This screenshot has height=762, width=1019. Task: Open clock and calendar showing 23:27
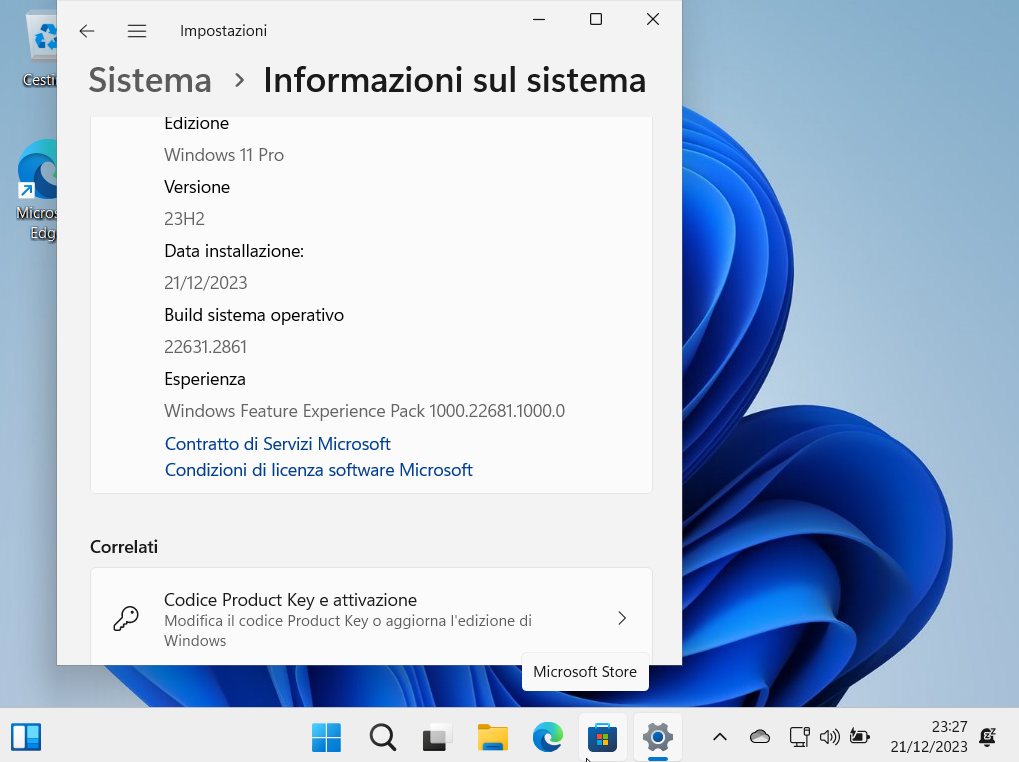click(929, 737)
